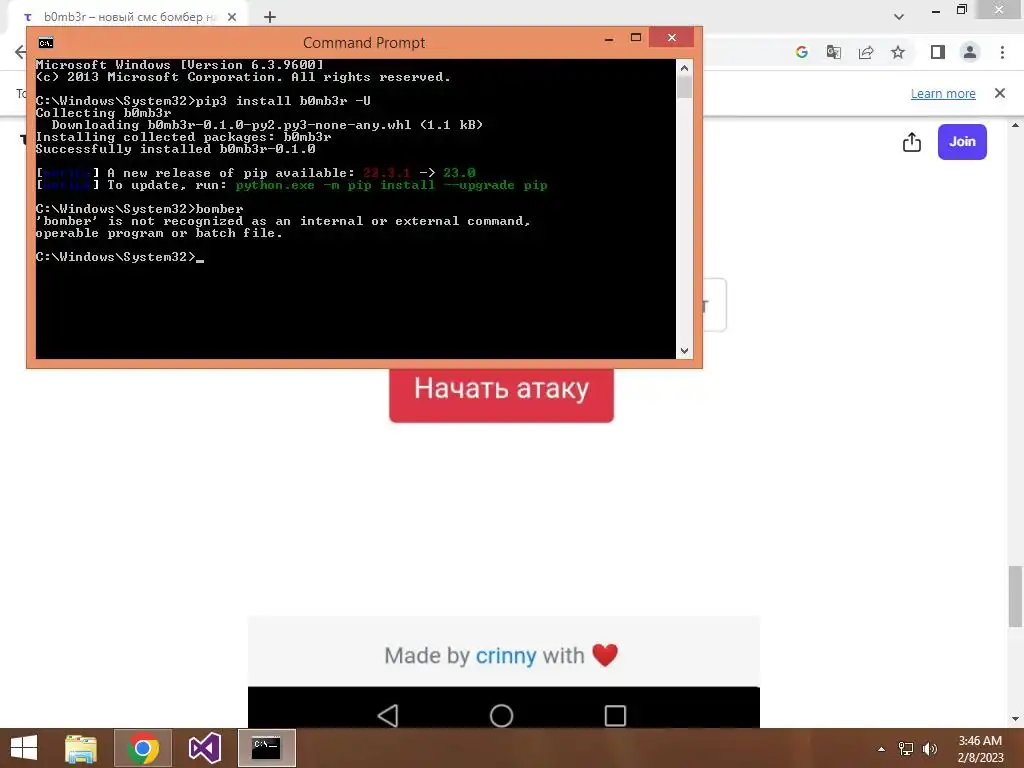The image size is (1024, 768).
Task: Open the Windows Start button
Action: (x=24, y=748)
